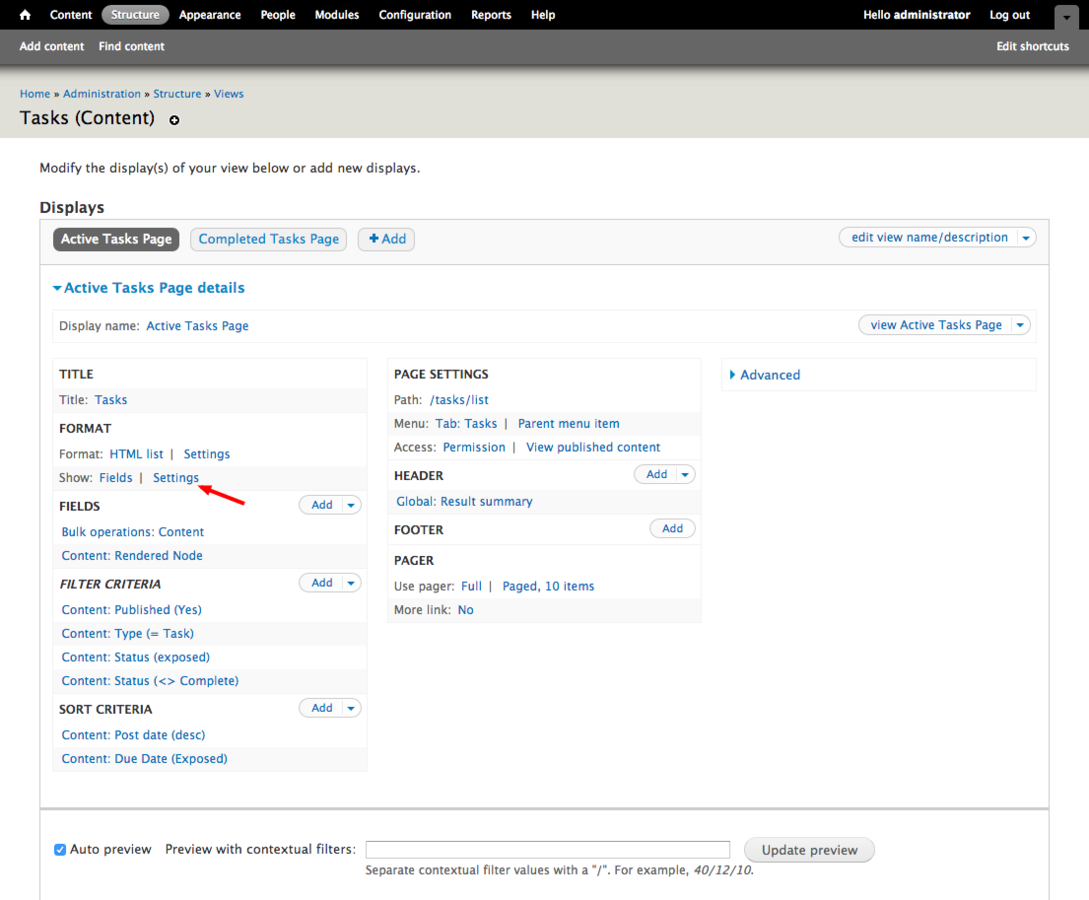This screenshot has width=1089, height=900.
Task: Click the Update preview button
Action: (x=809, y=850)
